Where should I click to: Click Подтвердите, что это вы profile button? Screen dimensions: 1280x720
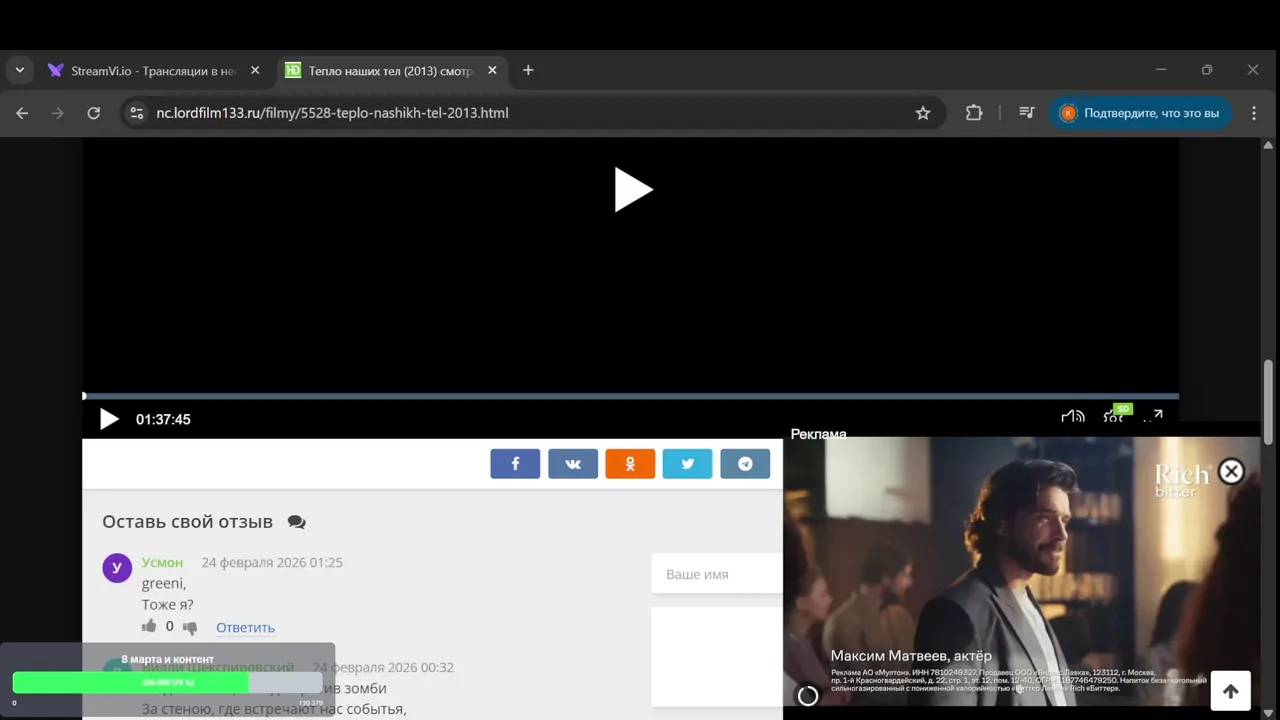[x=1140, y=113]
